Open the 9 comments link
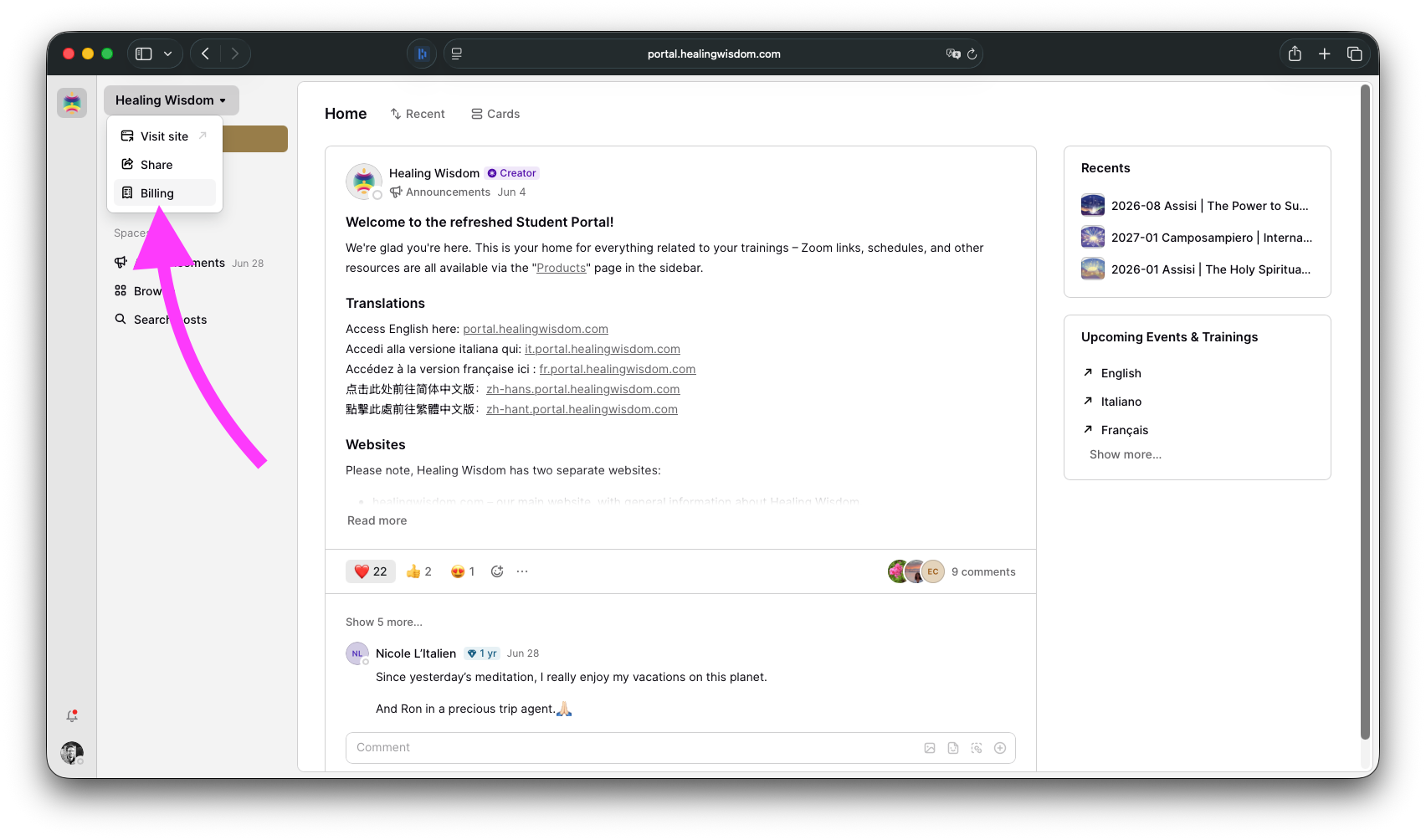Image resolution: width=1426 pixels, height=840 pixels. [983, 572]
